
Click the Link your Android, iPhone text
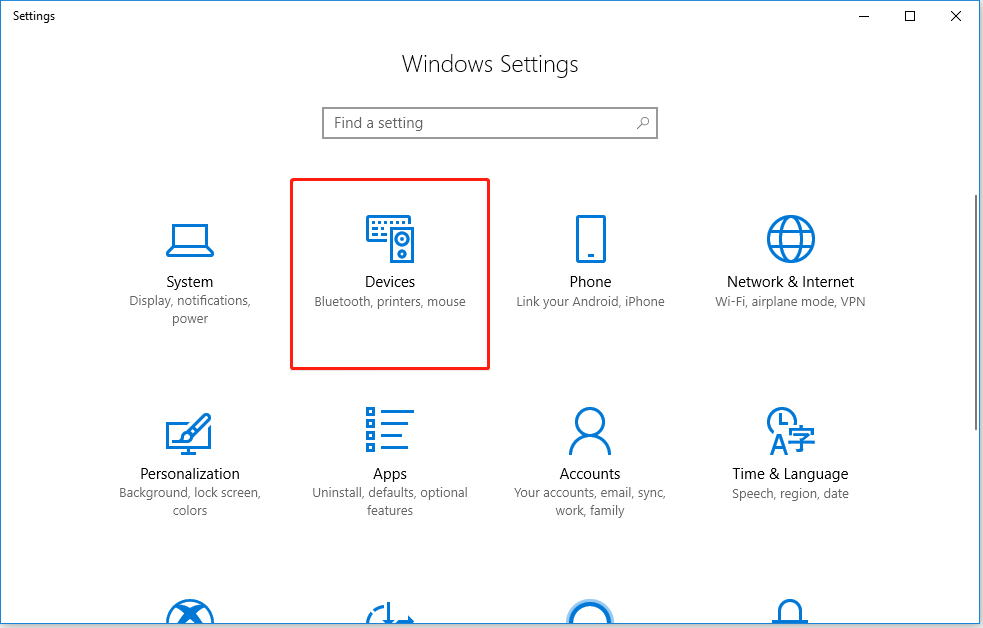point(590,301)
